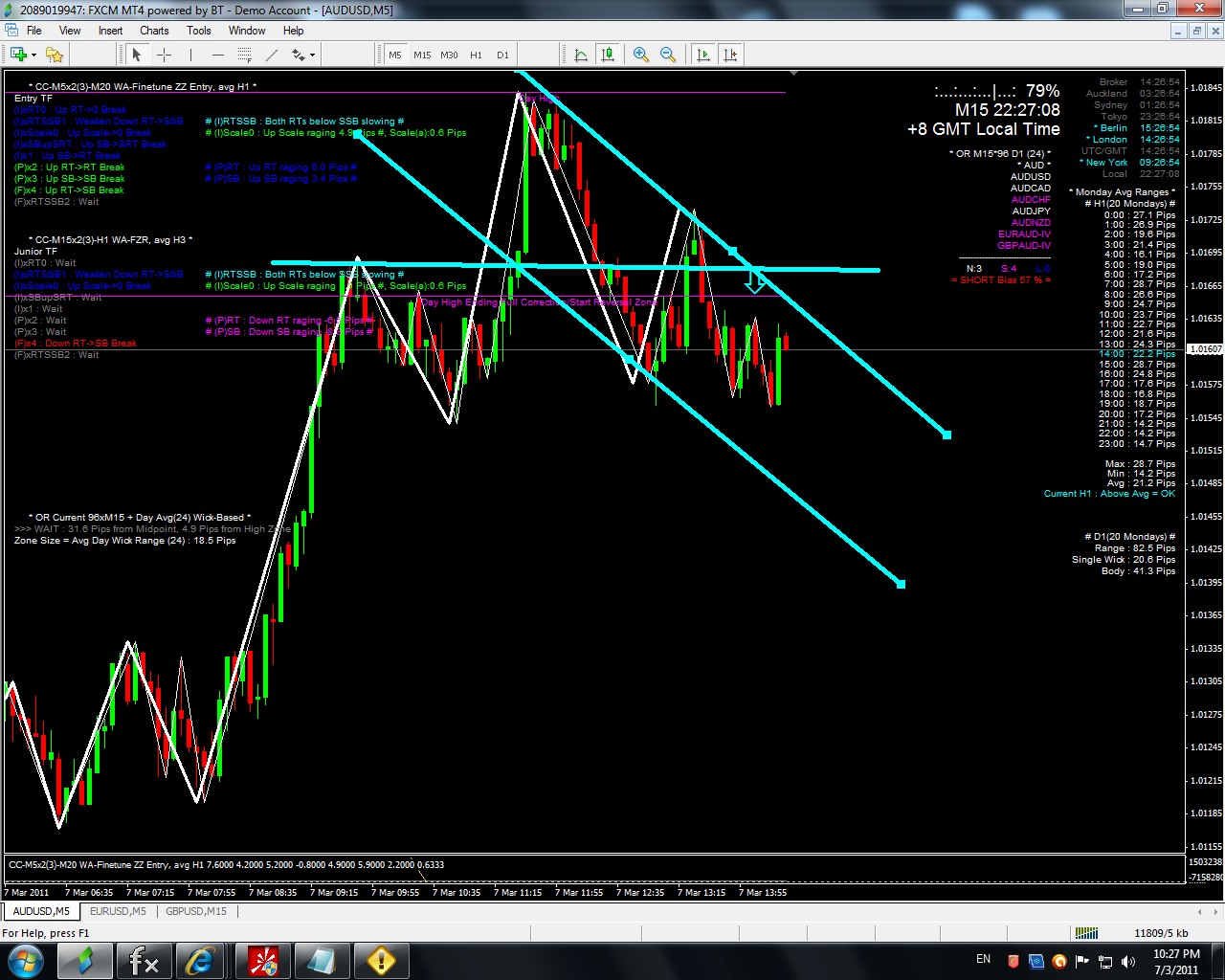The width and height of the screenshot is (1225, 980).
Task: Click the New Chart toolbar icon
Action: point(16,55)
